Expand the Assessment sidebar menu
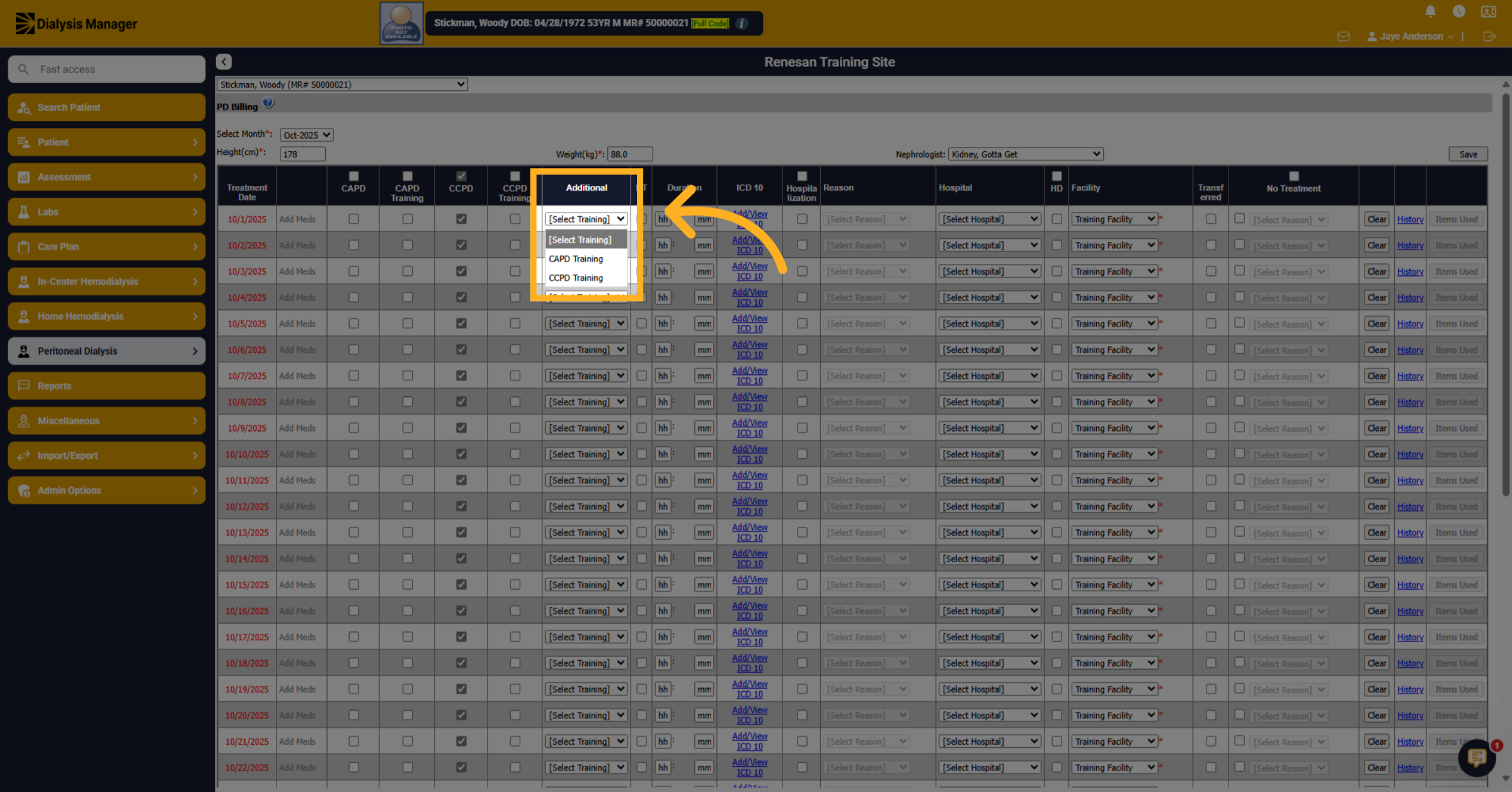The width and height of the screenshot is (1512, 792). pos(106,177)
